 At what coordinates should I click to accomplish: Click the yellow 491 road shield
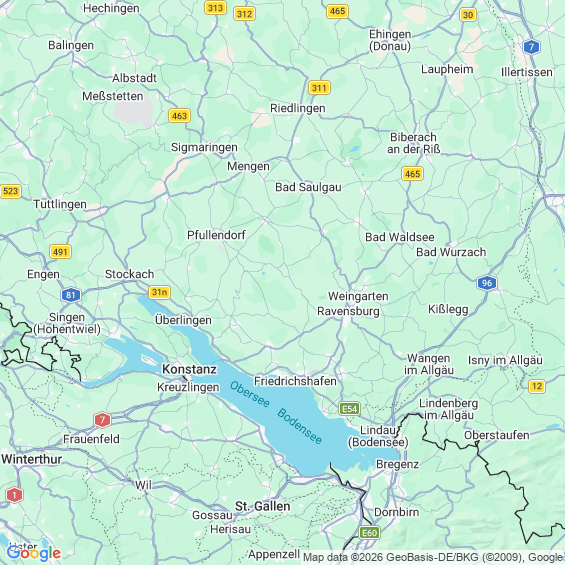pos(60,252)
